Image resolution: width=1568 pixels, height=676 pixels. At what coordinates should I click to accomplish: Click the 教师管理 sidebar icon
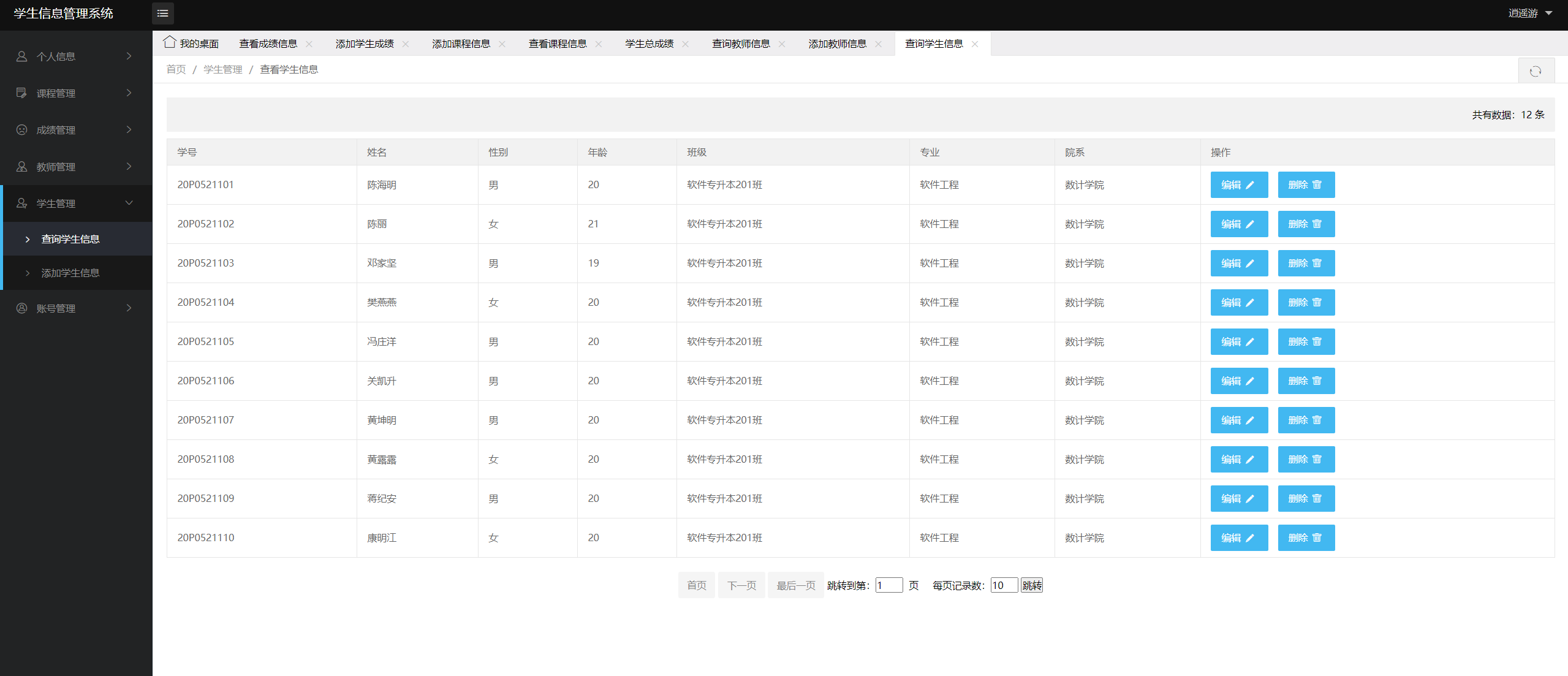(x=21, y=167)
